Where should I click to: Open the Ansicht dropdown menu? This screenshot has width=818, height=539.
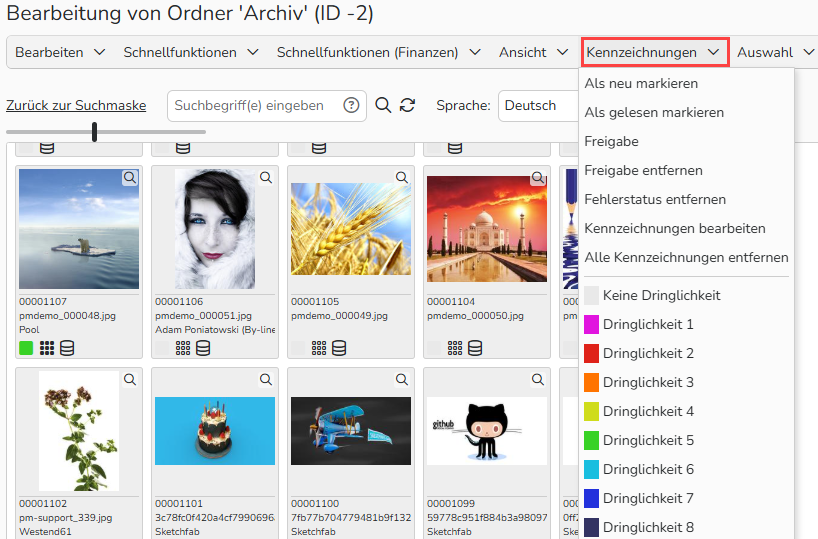(533, 52)
